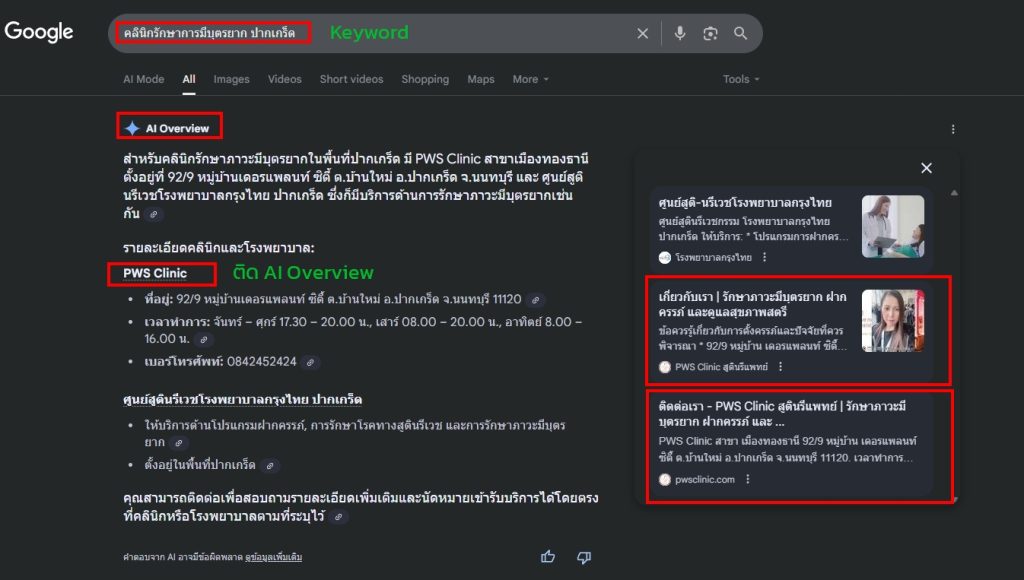Click the sources panel scroll-up arrow
The height and width of the screenshot is (580, 1024).
(x=954, y=193)
